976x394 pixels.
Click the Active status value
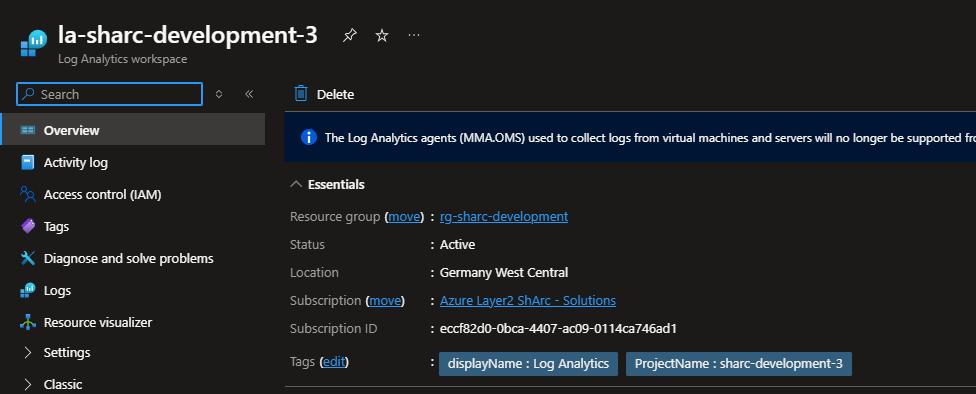[458, 245]
